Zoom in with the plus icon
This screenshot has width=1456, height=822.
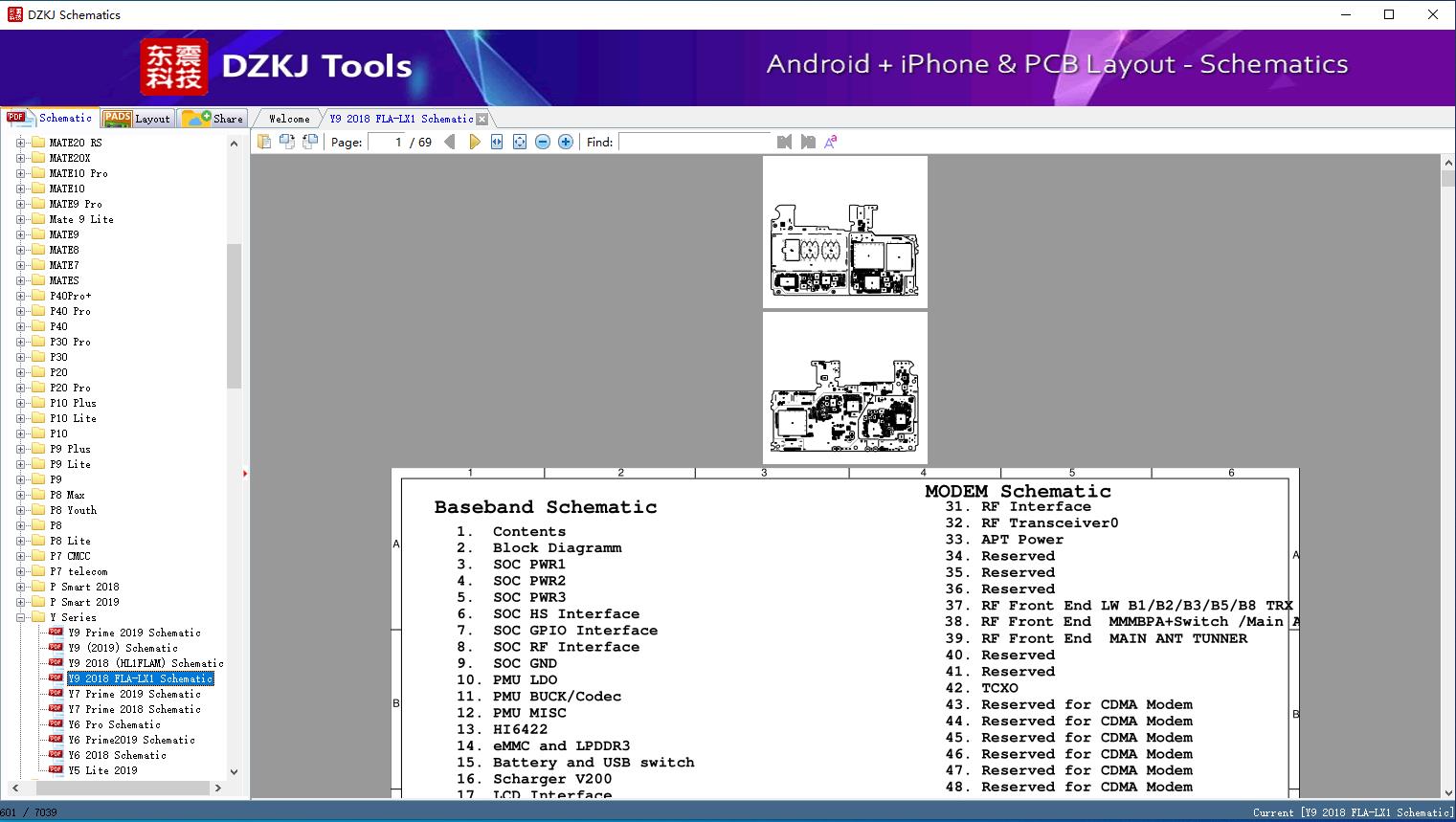coord(566,142)
